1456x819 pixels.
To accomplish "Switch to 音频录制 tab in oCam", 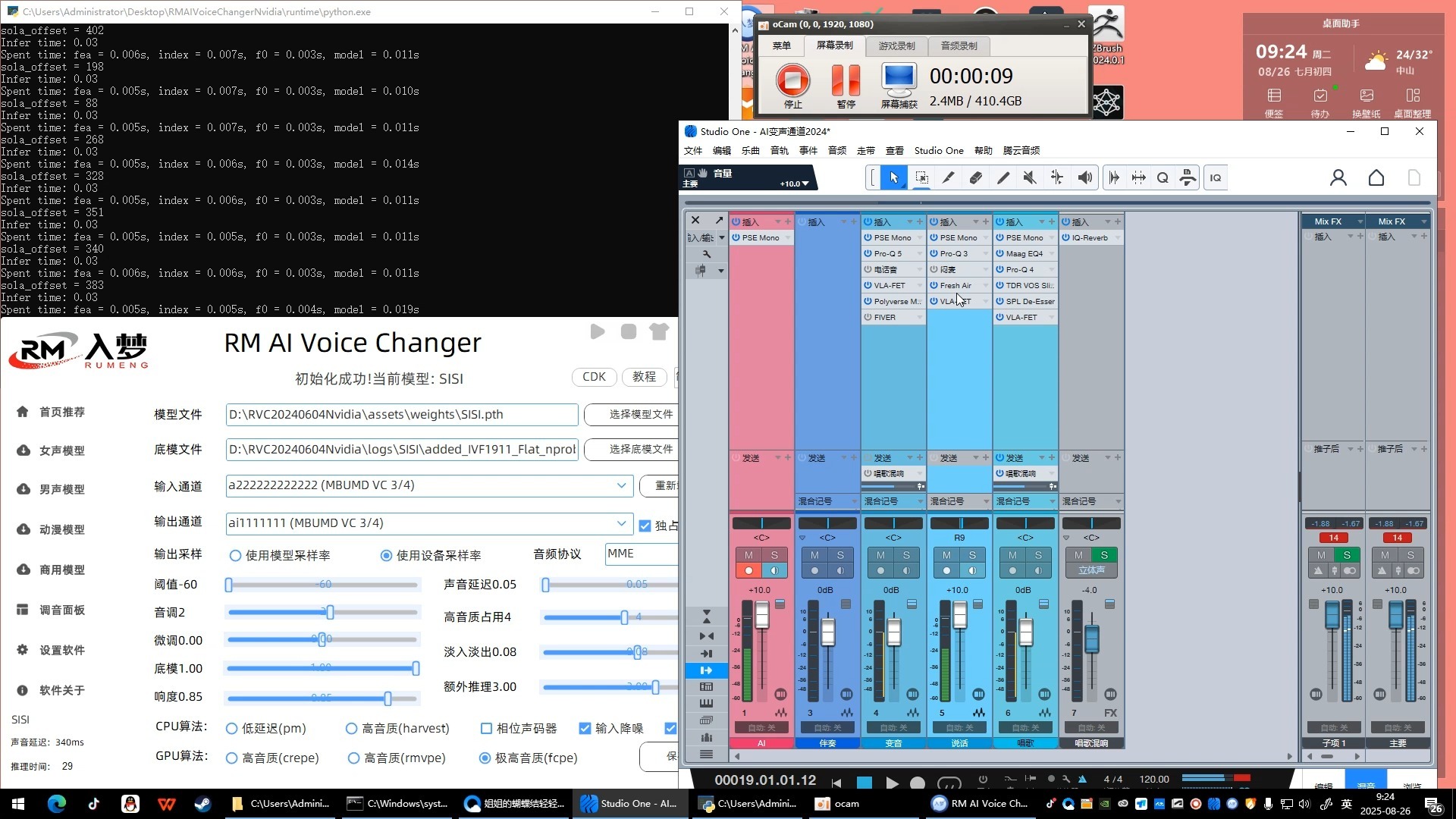I will 959,45.
